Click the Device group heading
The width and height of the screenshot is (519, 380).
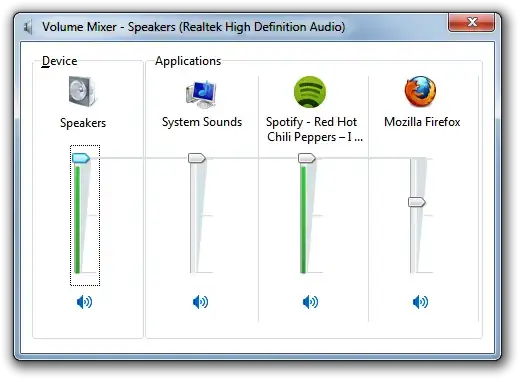pos(59,61)
